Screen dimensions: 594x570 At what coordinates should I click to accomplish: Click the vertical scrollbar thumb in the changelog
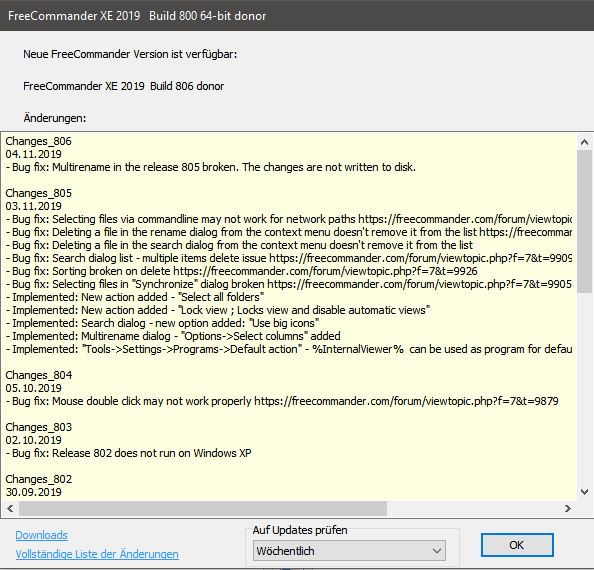[585, 222]
